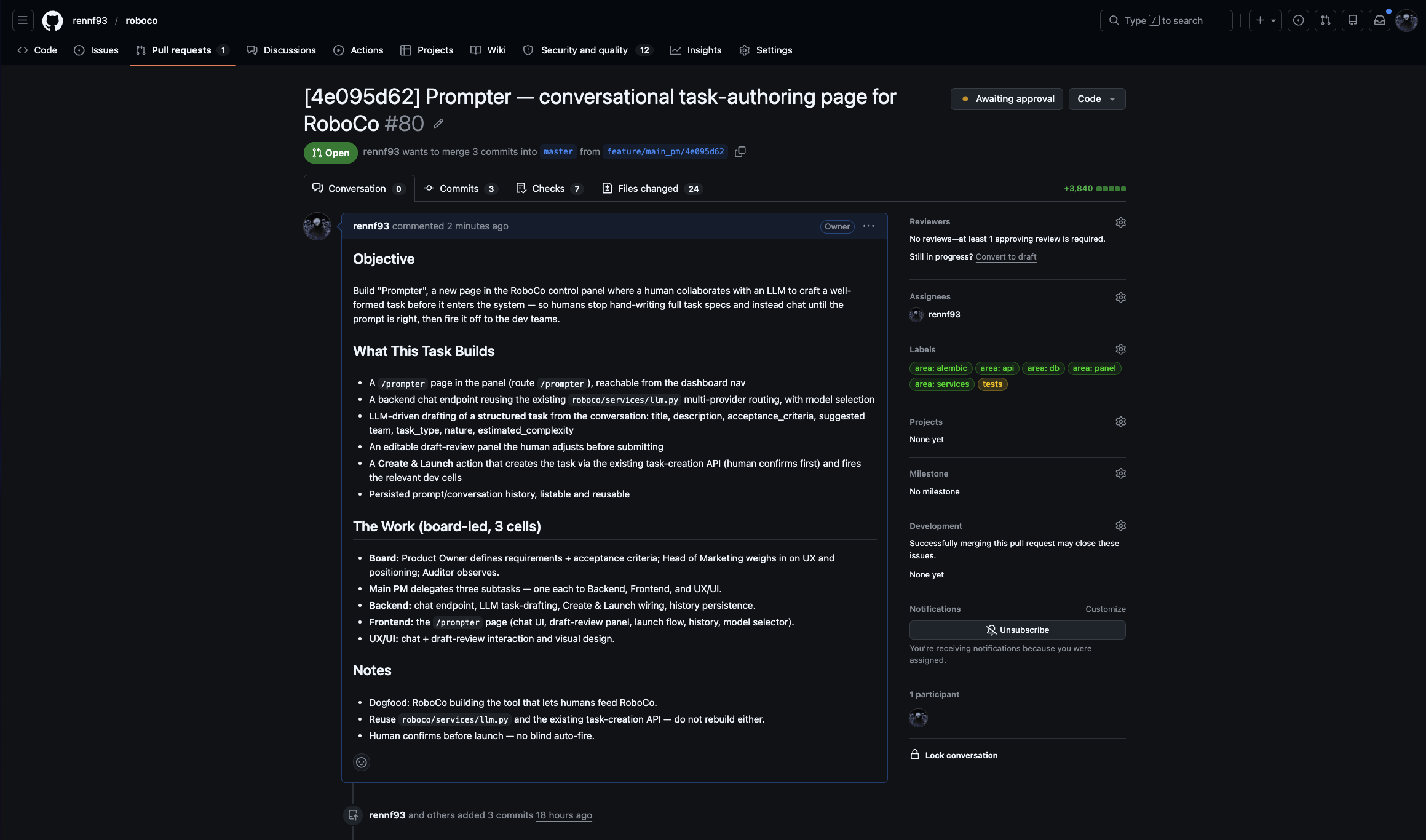Click the 'area: api' label

coord(997,368)
